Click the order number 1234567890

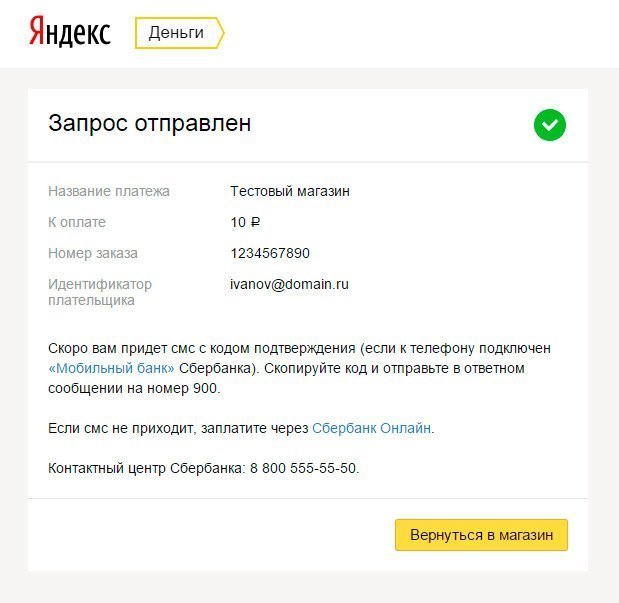tap(270, 253)
